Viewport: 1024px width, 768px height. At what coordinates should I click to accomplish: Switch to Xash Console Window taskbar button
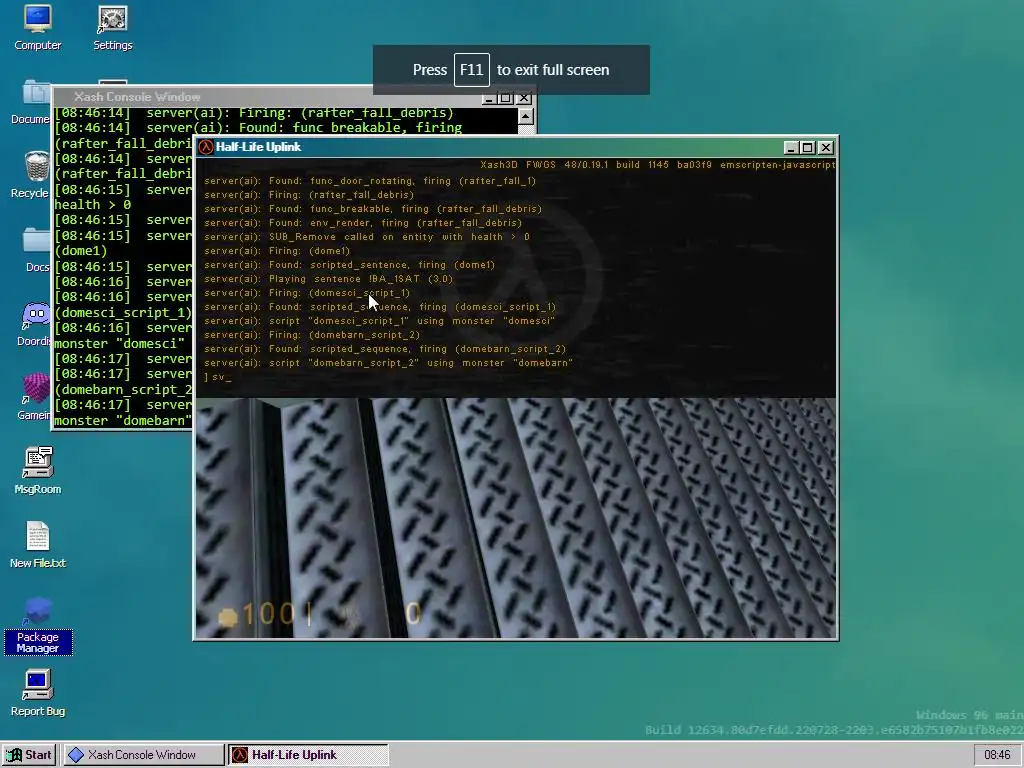[142, 755]
